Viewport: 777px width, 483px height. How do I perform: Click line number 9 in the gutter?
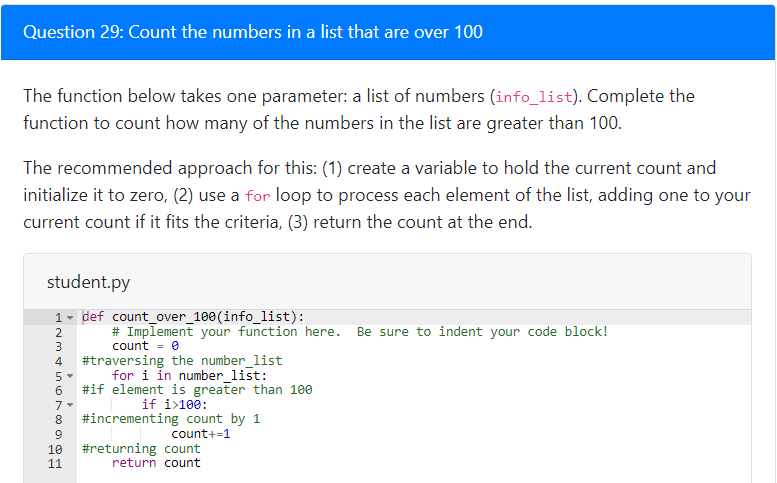coord(58,435)
